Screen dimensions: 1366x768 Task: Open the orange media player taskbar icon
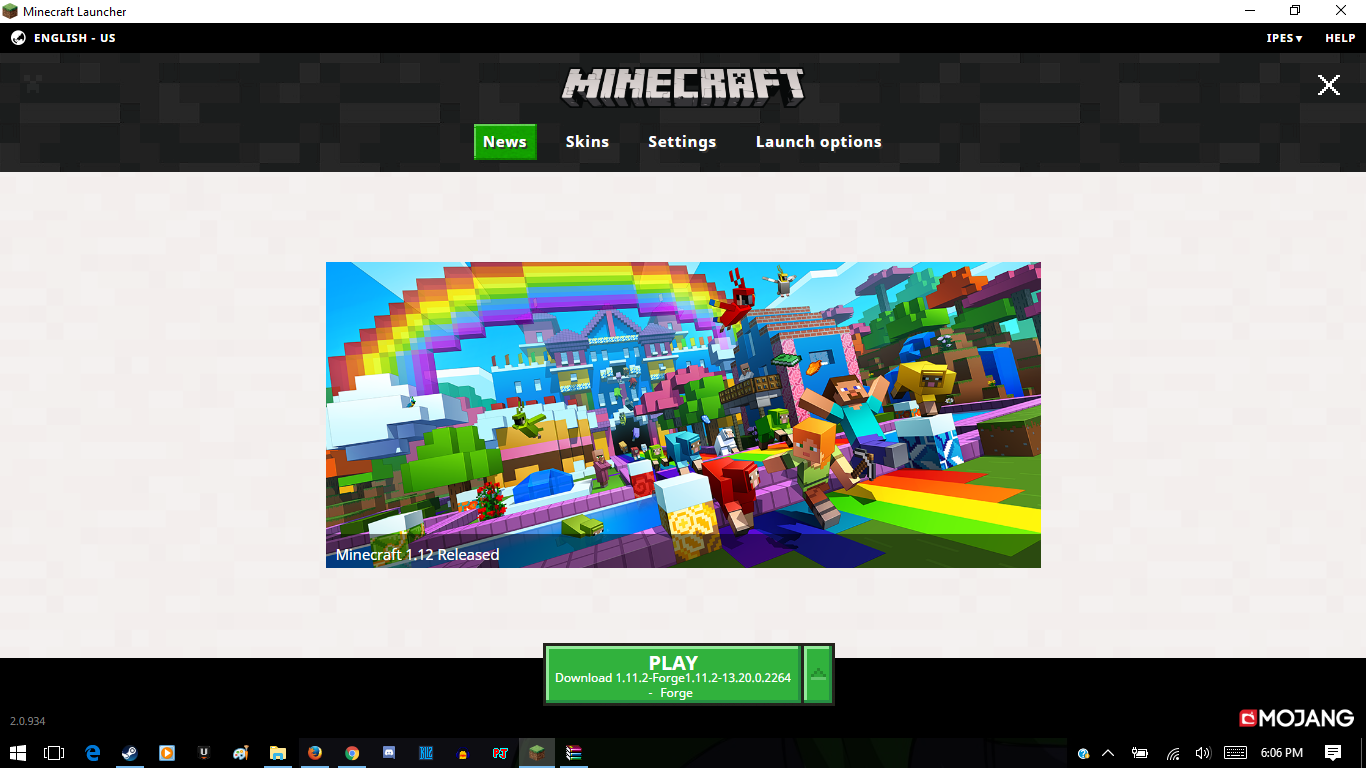tap(166, 753)
